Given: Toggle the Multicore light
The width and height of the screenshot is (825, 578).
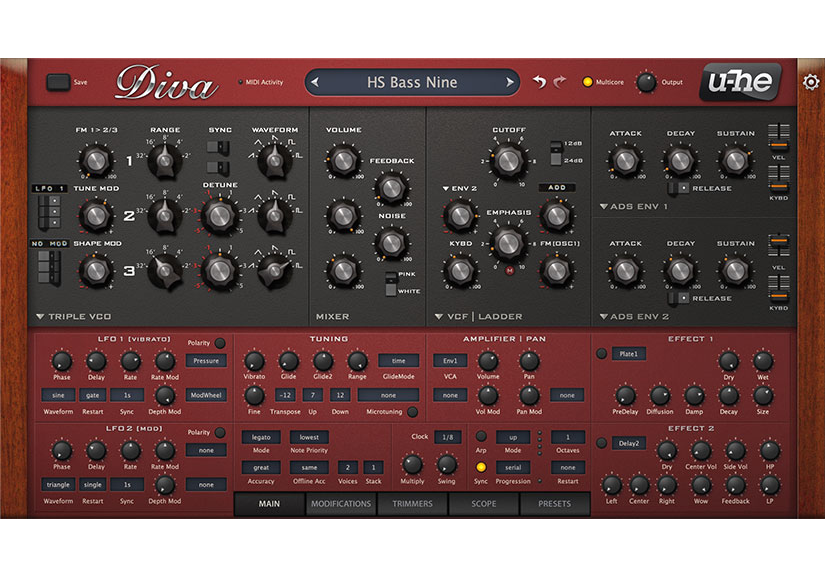Looking at the screenshot, I should click(x=587, y=82).
